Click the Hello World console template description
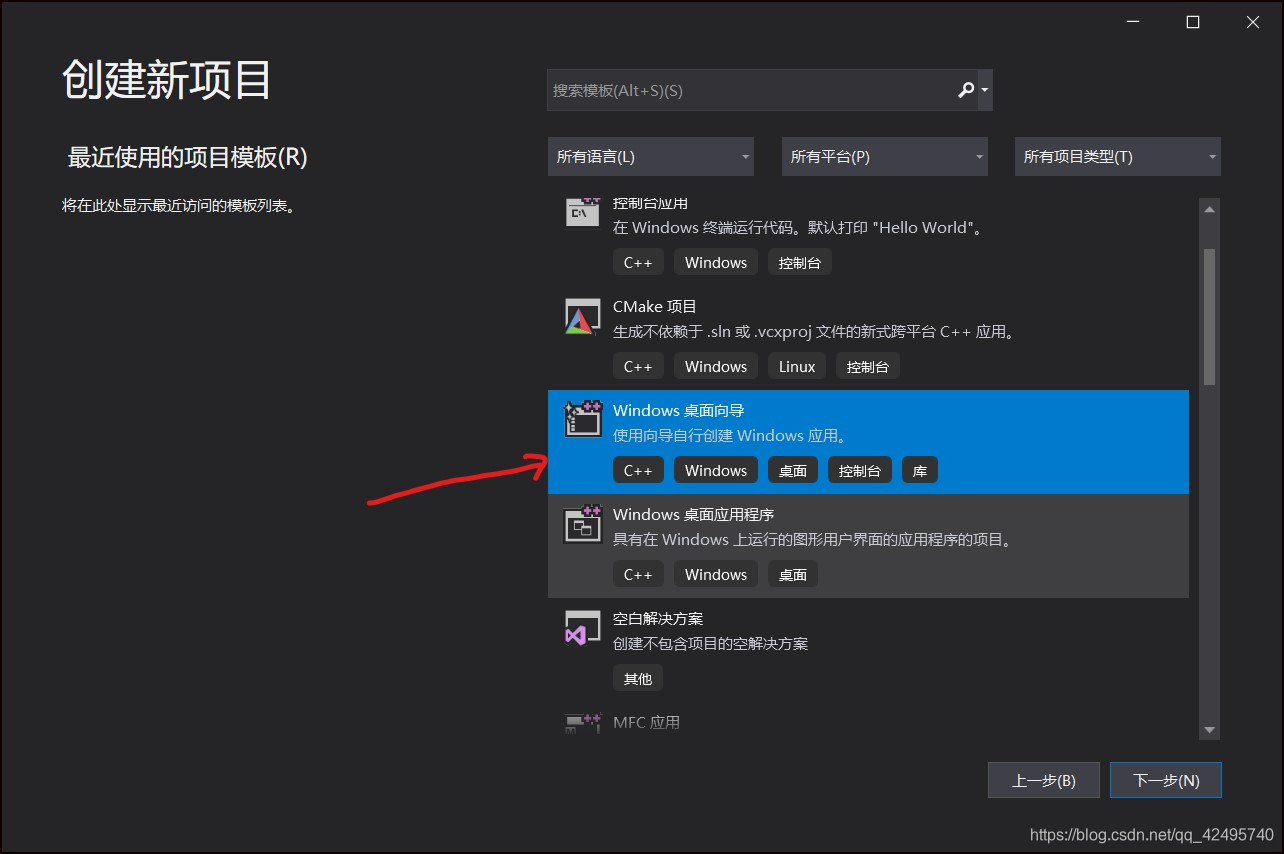Viewport: 1284px width, 854px height. [799, 228]
